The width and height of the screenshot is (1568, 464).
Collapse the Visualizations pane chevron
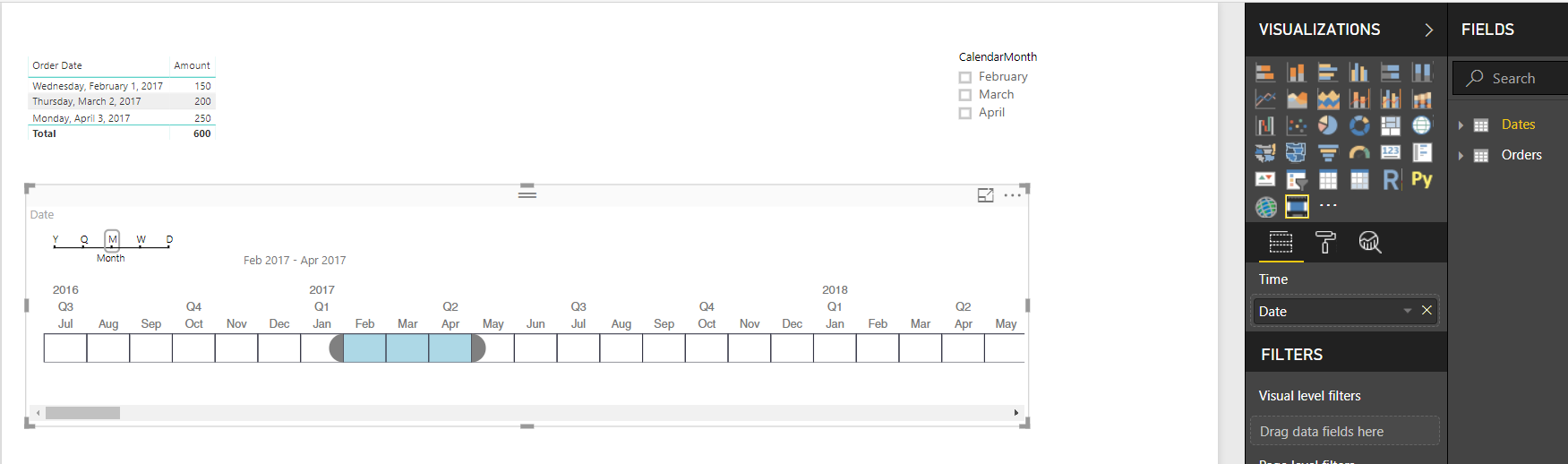point(1428,30)
